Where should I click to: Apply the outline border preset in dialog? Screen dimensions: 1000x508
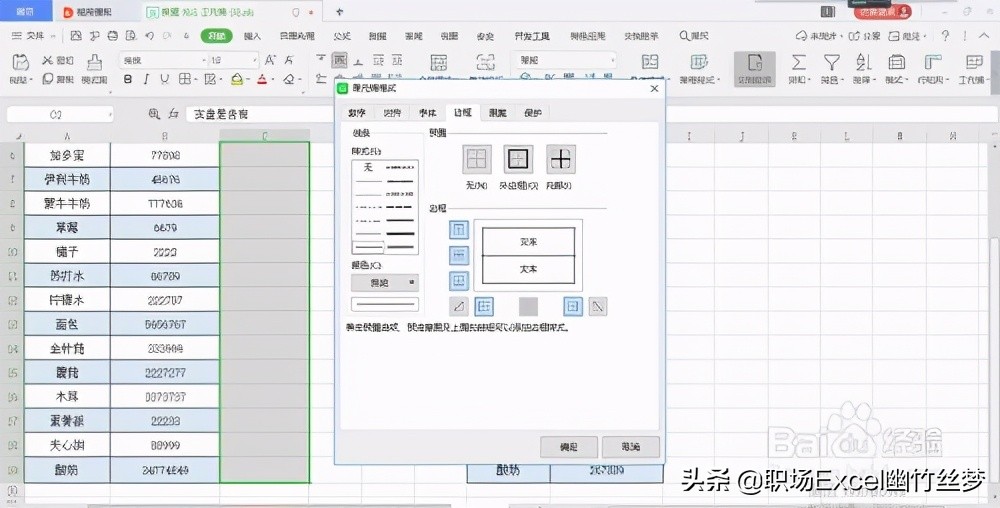(518, 159)
